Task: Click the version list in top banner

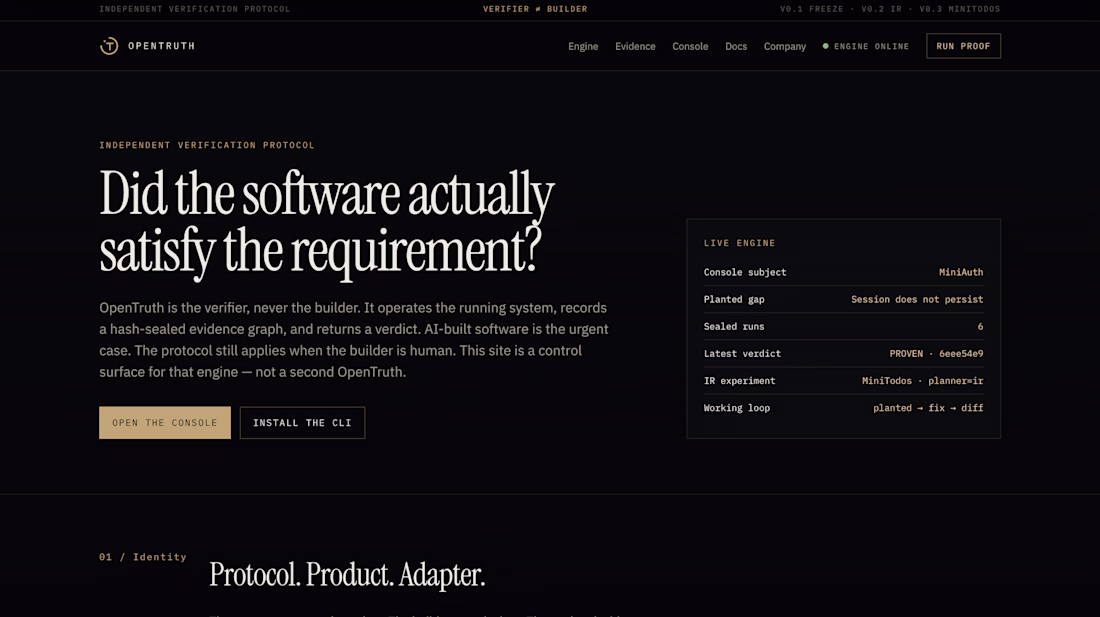Action: point(890,9)
